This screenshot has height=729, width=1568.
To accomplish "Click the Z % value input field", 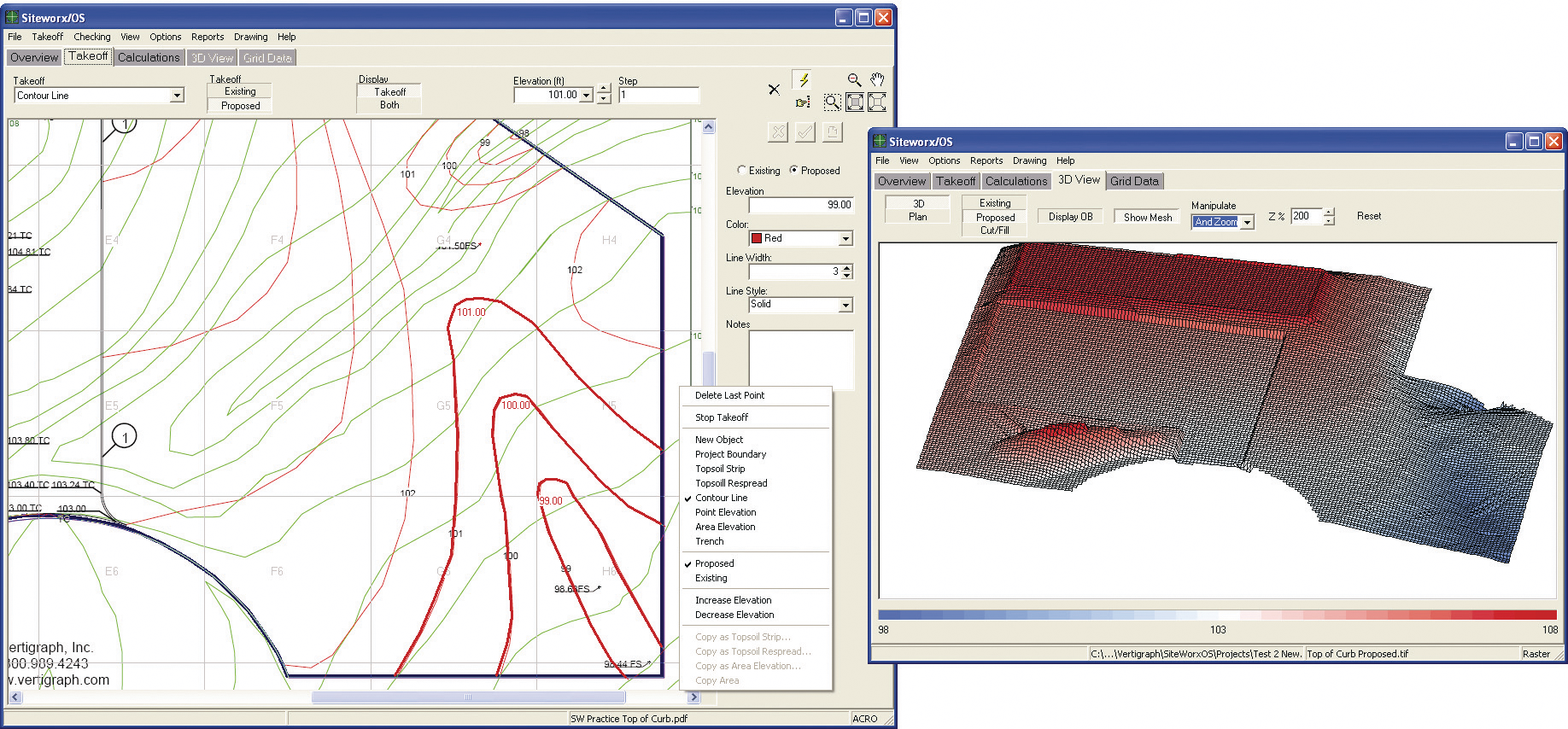I will coord(1306,216).
